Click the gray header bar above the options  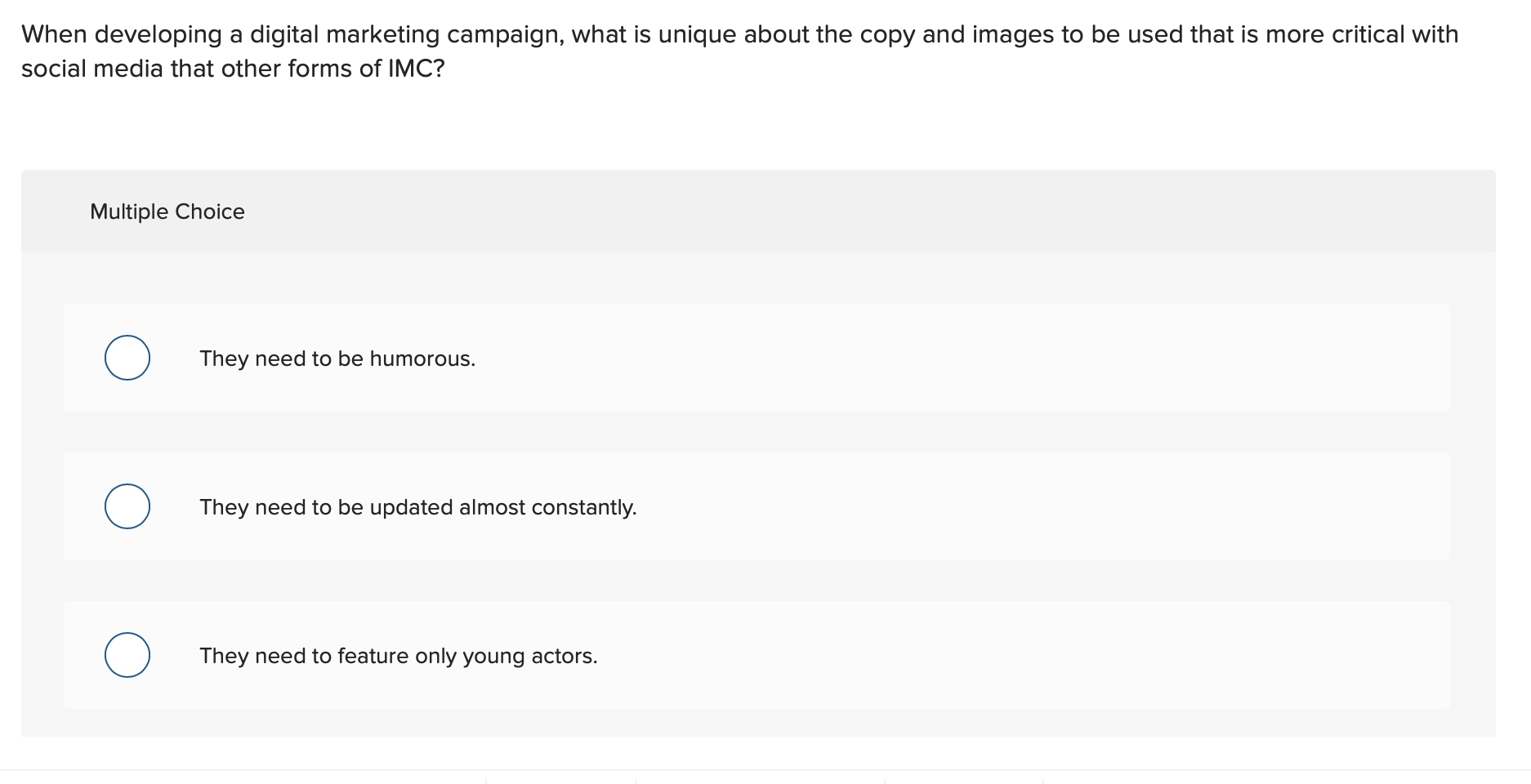point(760,211)
